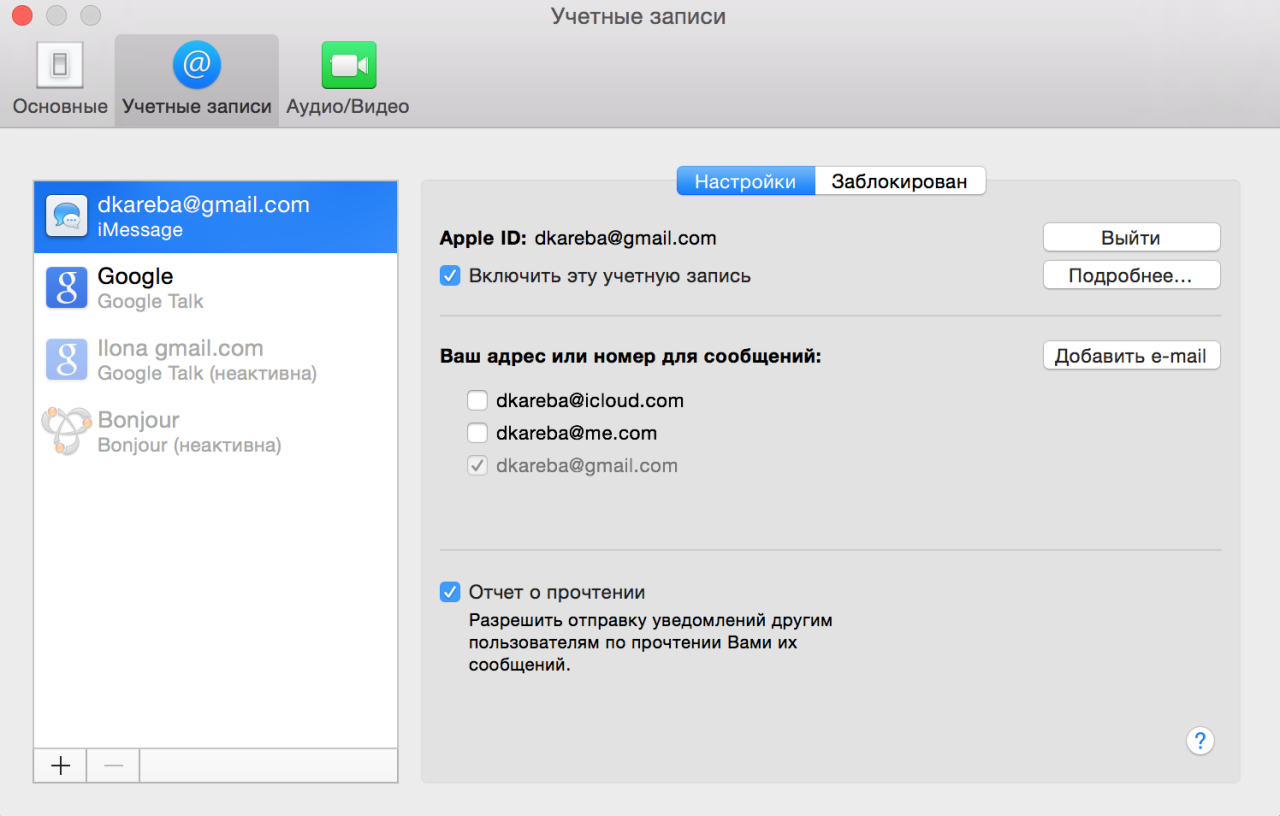Click the Добавить e-mail button
The image size is (1280, 816).
[1131, 356]
